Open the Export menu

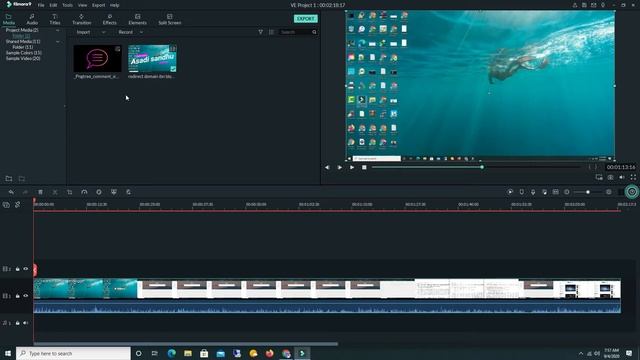(98, 5)
